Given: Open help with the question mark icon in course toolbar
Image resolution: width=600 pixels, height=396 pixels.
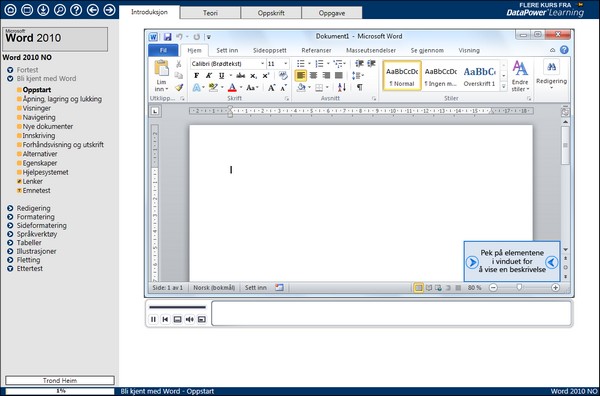Looking at the screenshot, I should click(76, 10).
